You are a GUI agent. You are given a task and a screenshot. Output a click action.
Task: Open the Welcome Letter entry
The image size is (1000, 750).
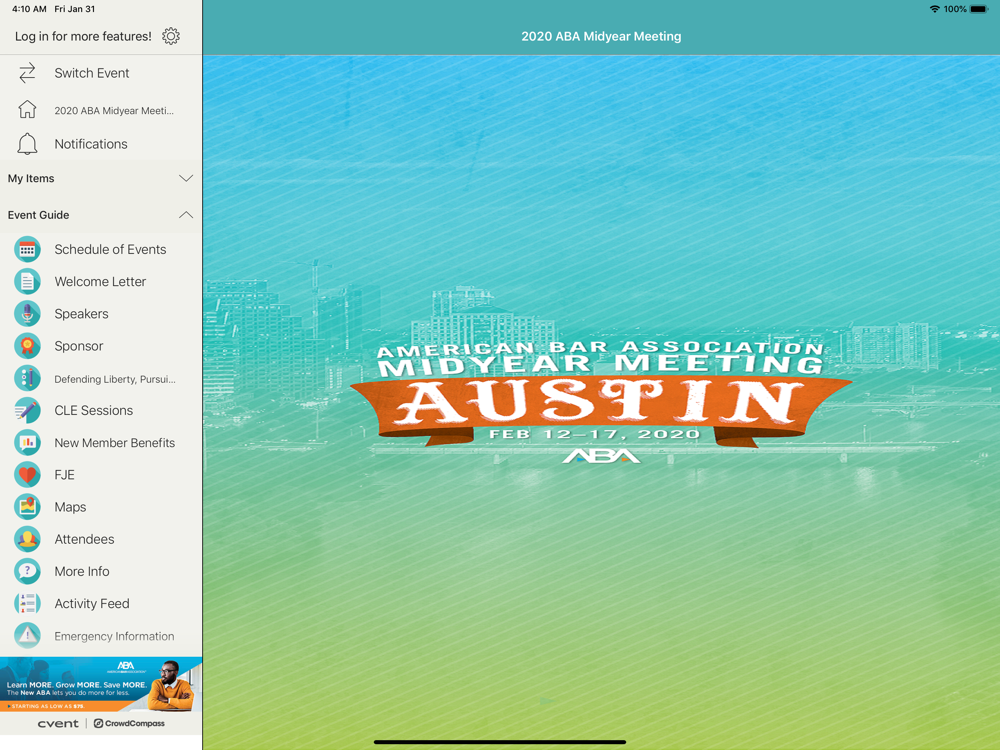101,281
